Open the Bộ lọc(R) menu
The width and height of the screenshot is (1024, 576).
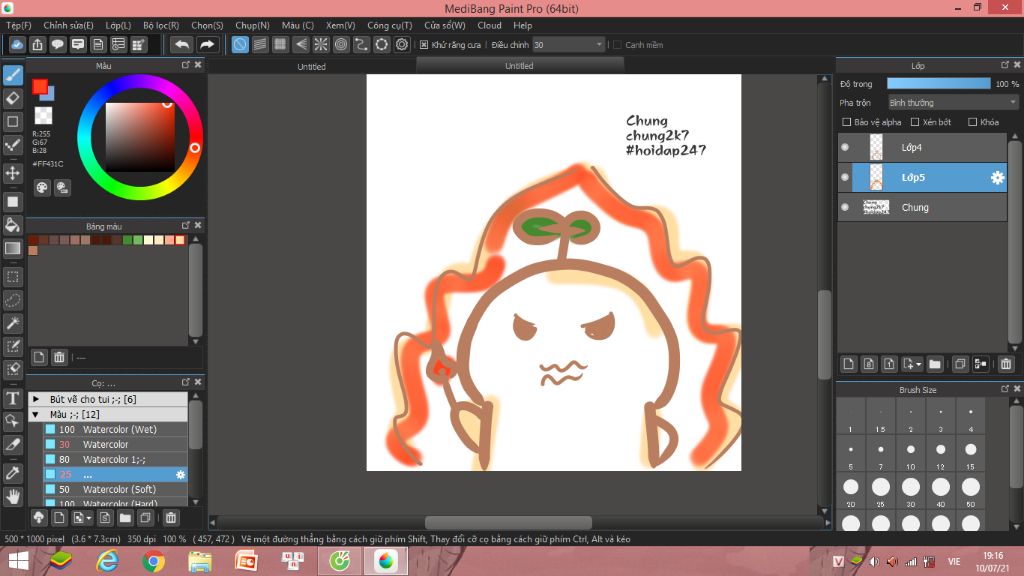coord(161,25)
